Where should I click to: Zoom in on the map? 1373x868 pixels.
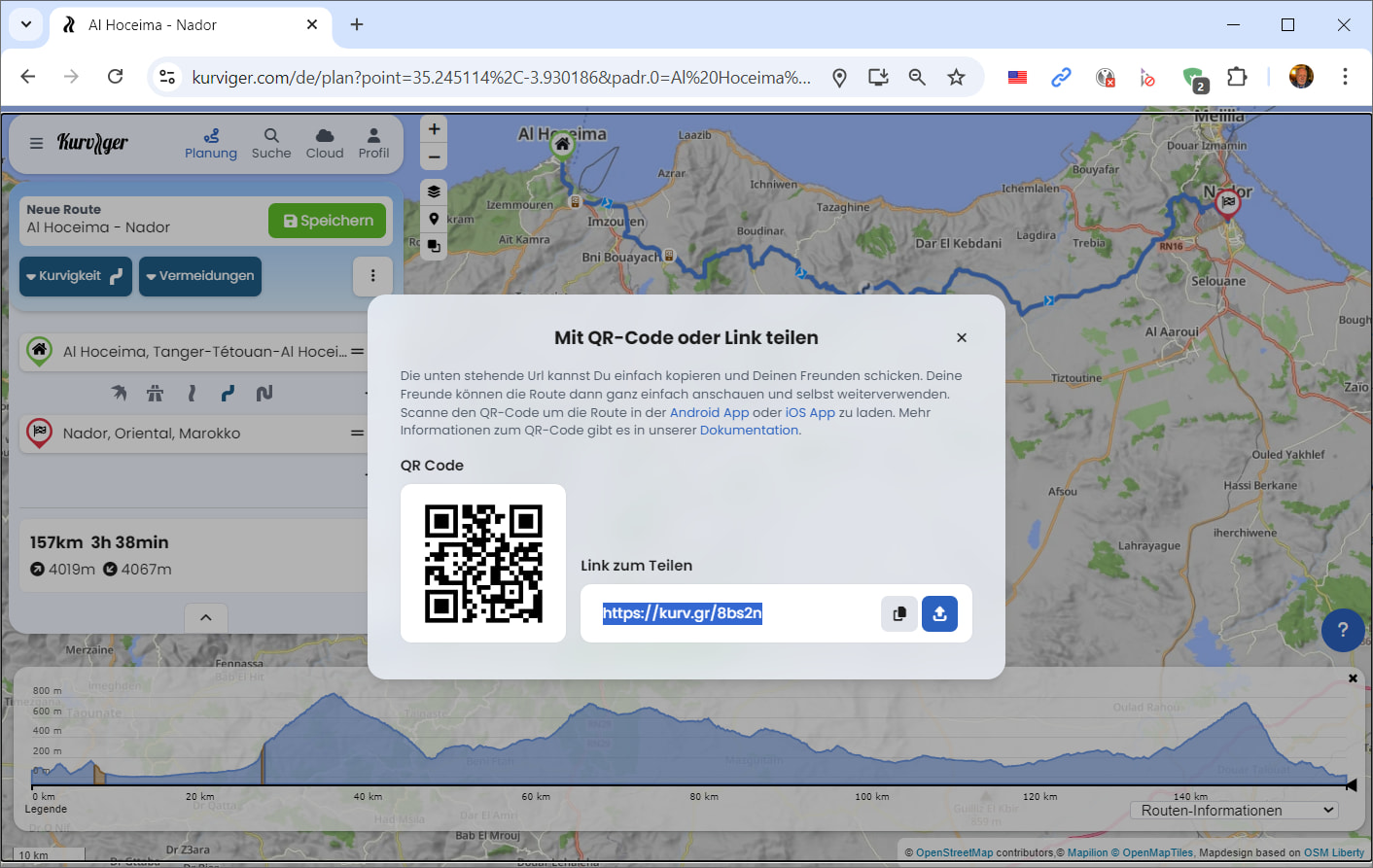pos(434,129)
